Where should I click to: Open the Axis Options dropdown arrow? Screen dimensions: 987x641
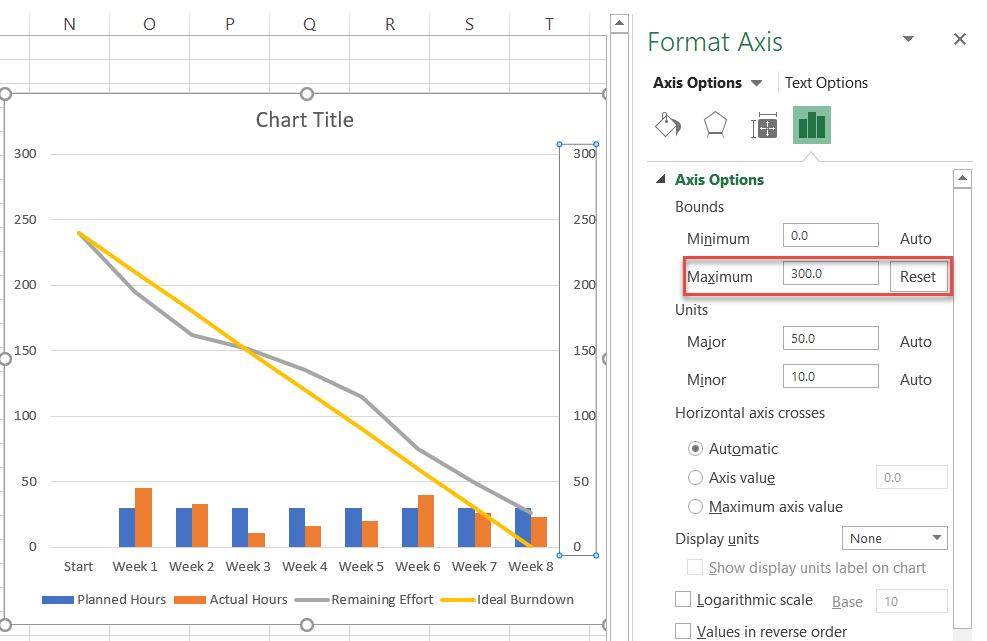[757, 83]
